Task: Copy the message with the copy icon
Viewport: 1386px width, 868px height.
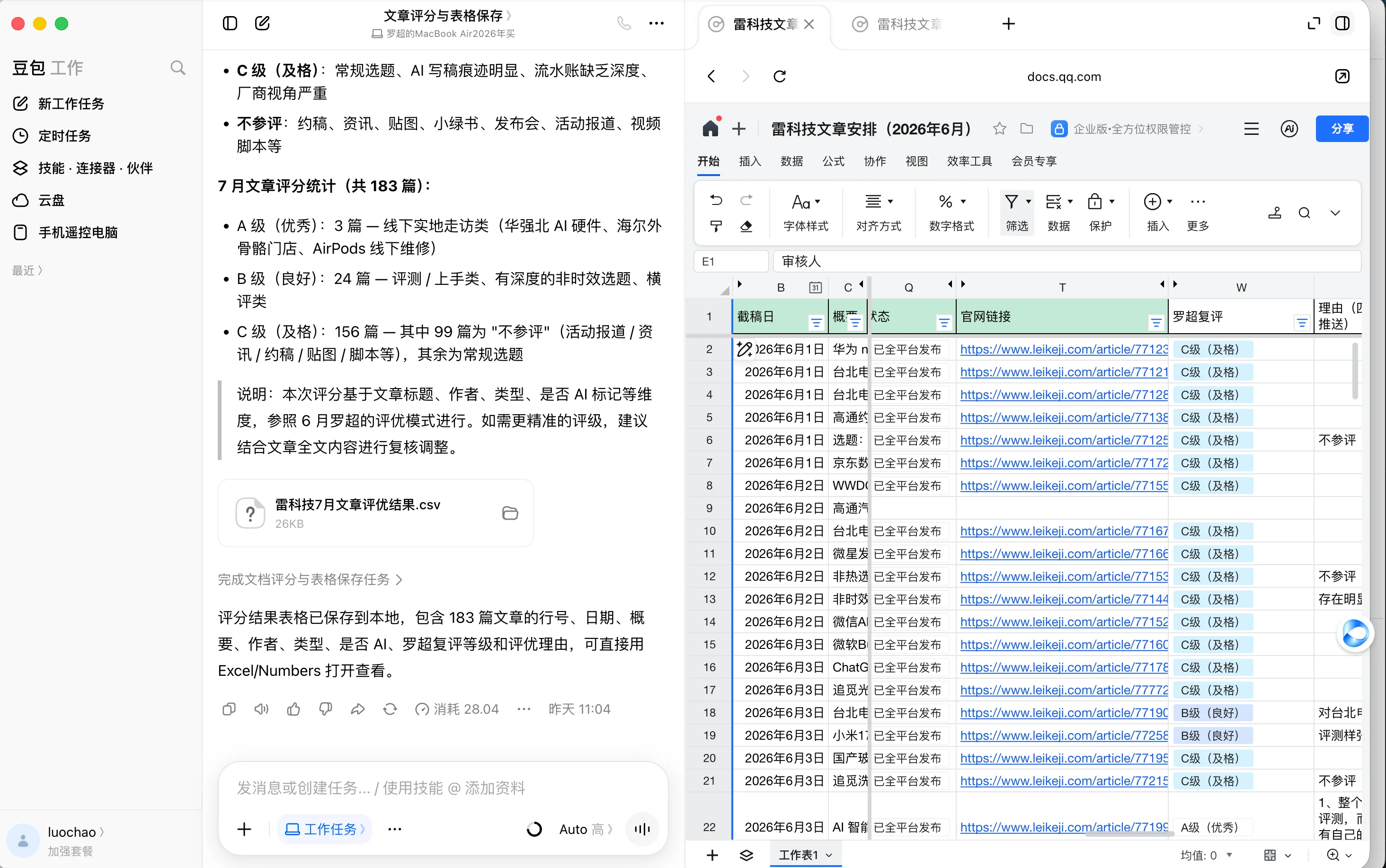Action: [x=229, y=709]
